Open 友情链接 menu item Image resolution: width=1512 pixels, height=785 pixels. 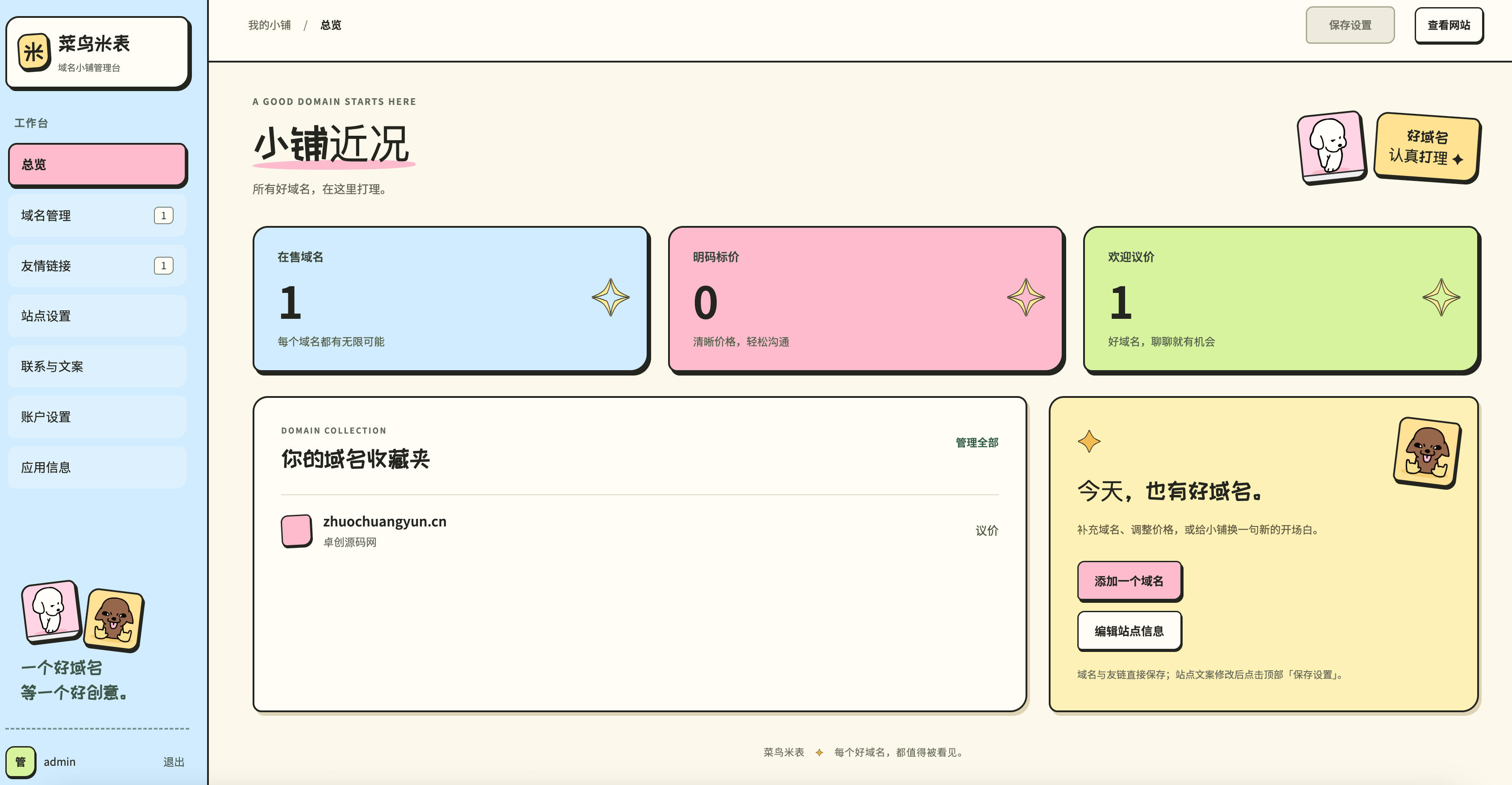[97, 265]
